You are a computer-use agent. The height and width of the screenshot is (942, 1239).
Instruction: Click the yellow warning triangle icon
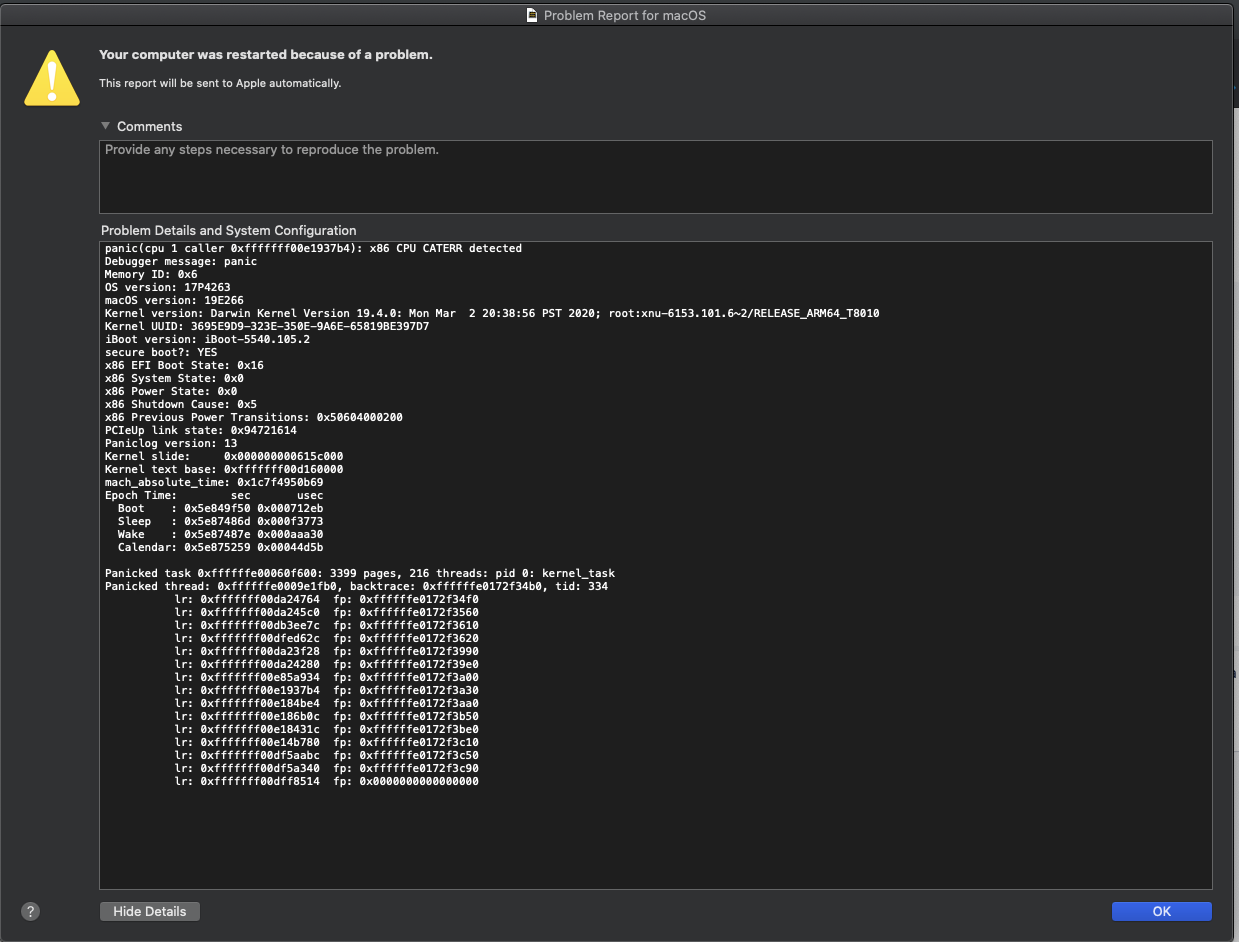pos(52,76)
